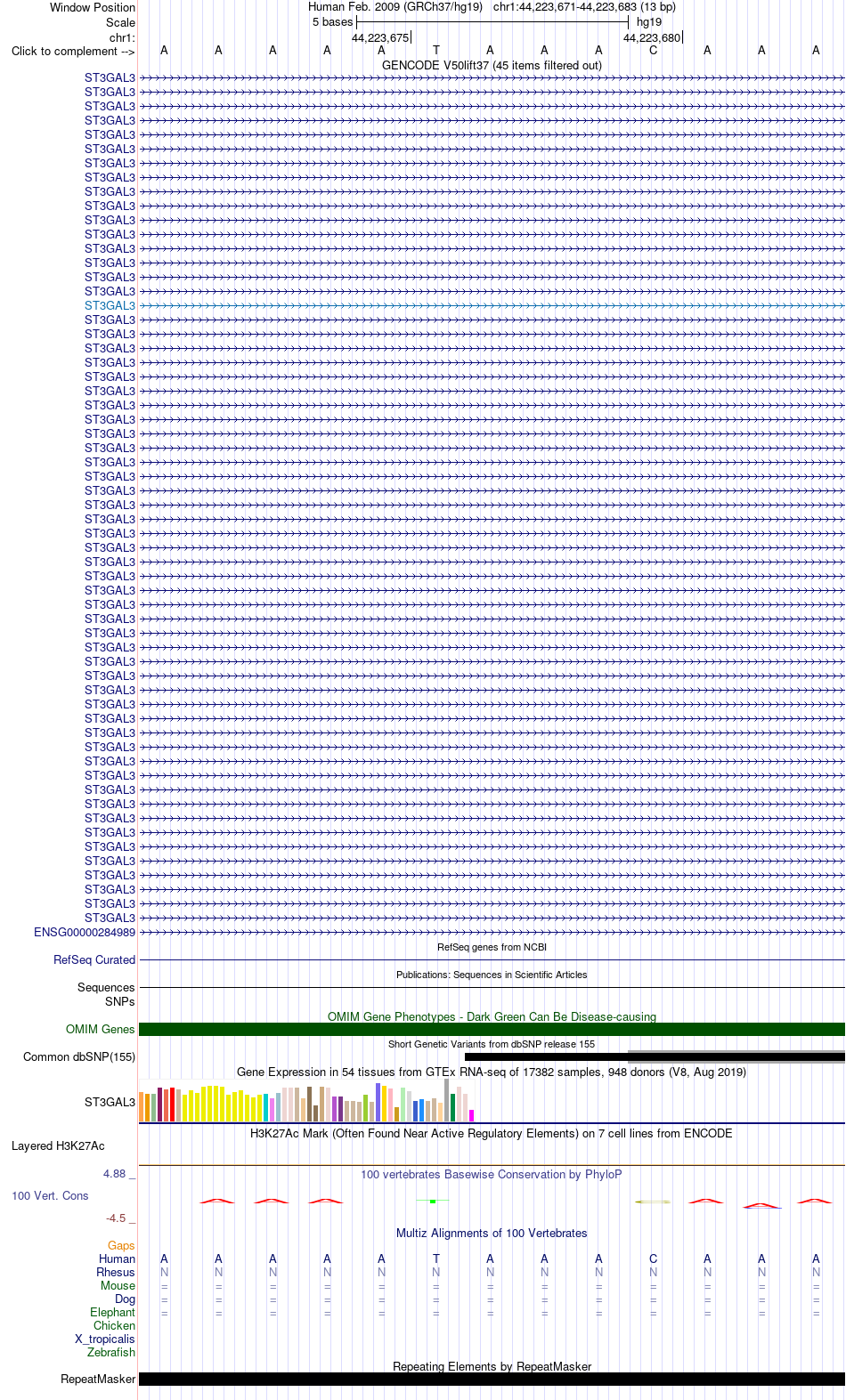Click the T base in the ruler sequence
The width and height of the screenshot is (846, 1400).
(435, 51)
